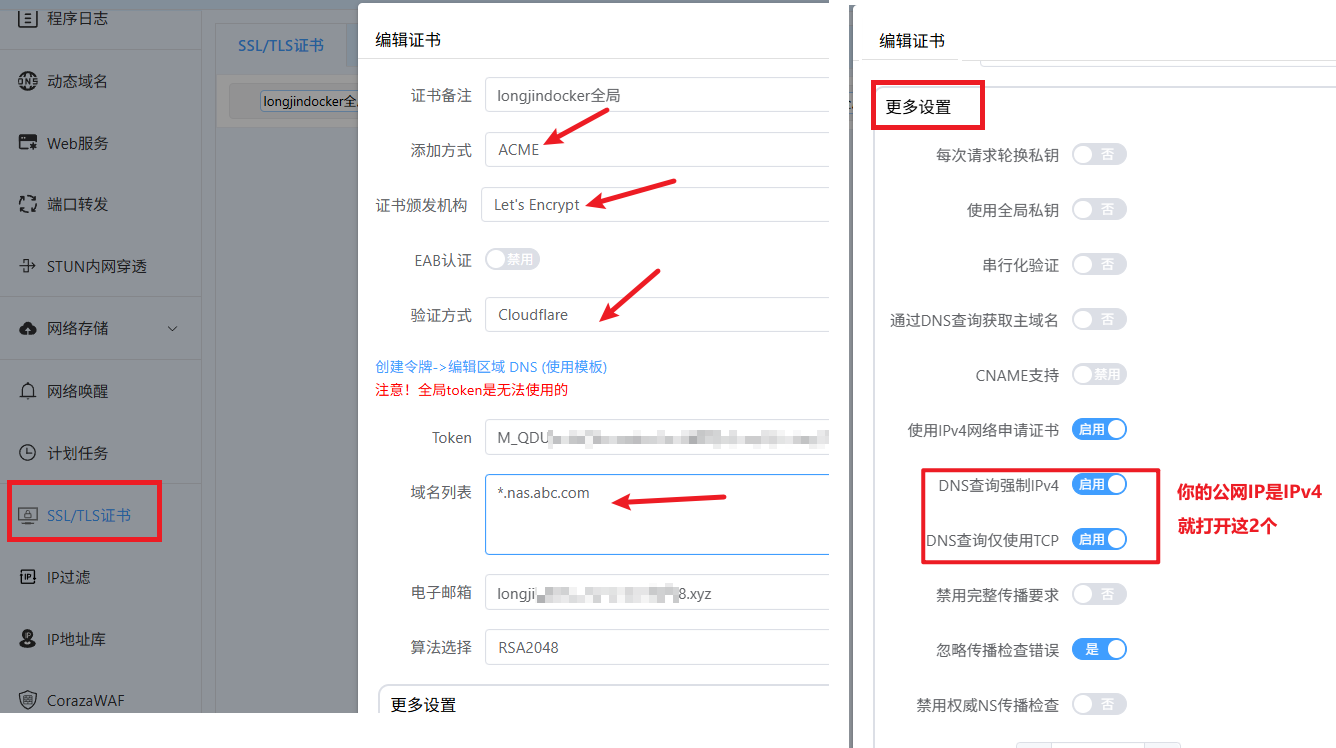The image size is (1336, 748).
Task: Click the Web服务 icon in sidebar
Action: (x=28, y=143)
